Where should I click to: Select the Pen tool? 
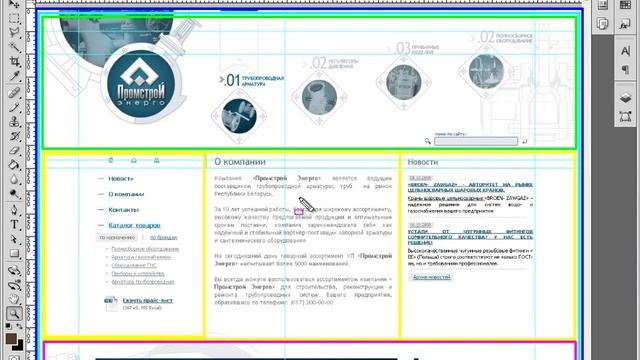click(x=14, y=210)
